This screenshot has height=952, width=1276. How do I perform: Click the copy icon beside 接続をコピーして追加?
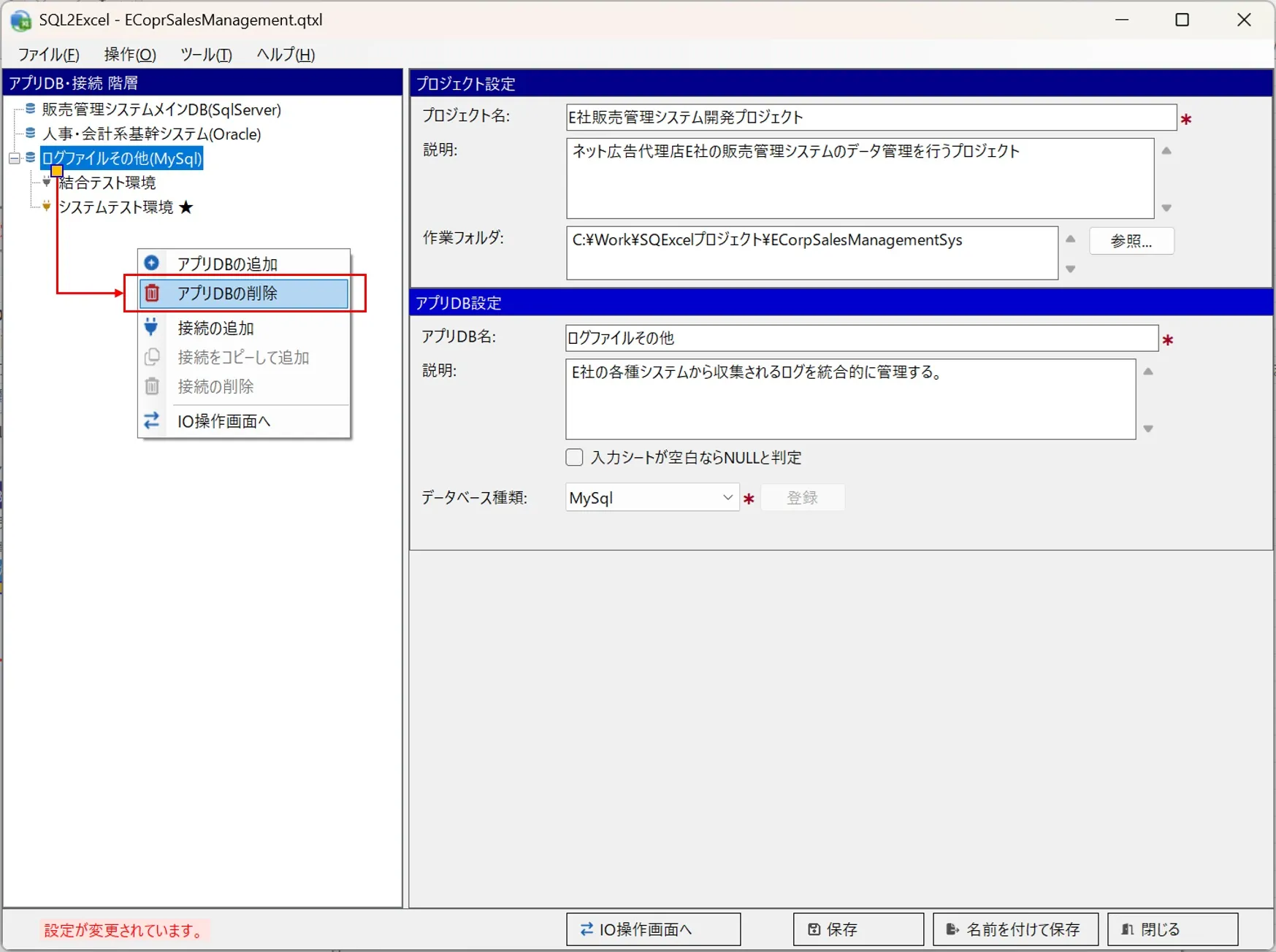tap(152, 356)
